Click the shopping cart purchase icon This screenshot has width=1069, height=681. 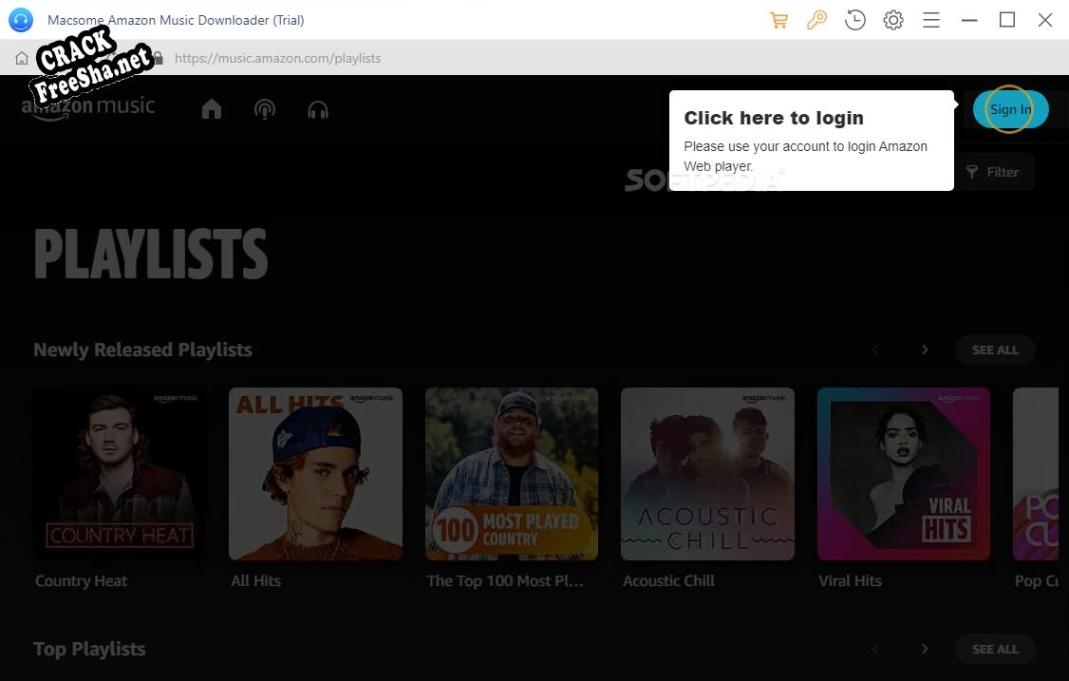click(779, 20)
